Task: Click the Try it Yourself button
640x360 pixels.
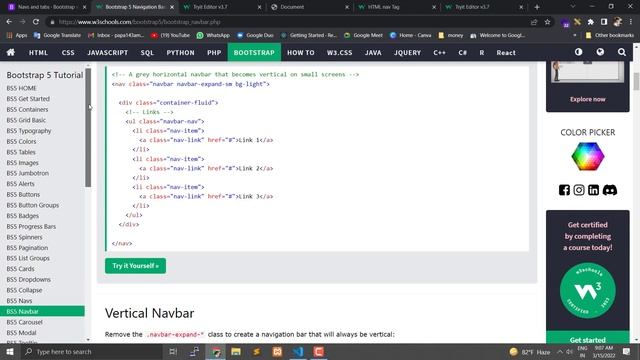Action: pyautogui.click(x=136, y=266)
